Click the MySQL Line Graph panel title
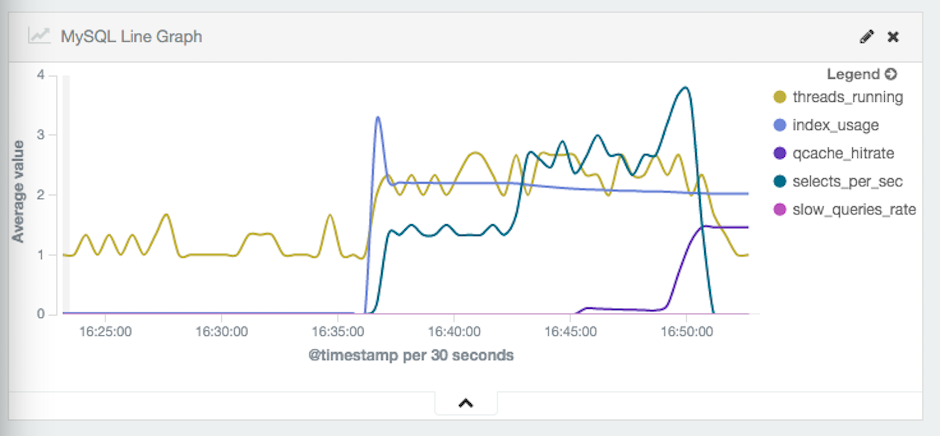The height and width of the screenshot is (436, 940). (131, 37)
